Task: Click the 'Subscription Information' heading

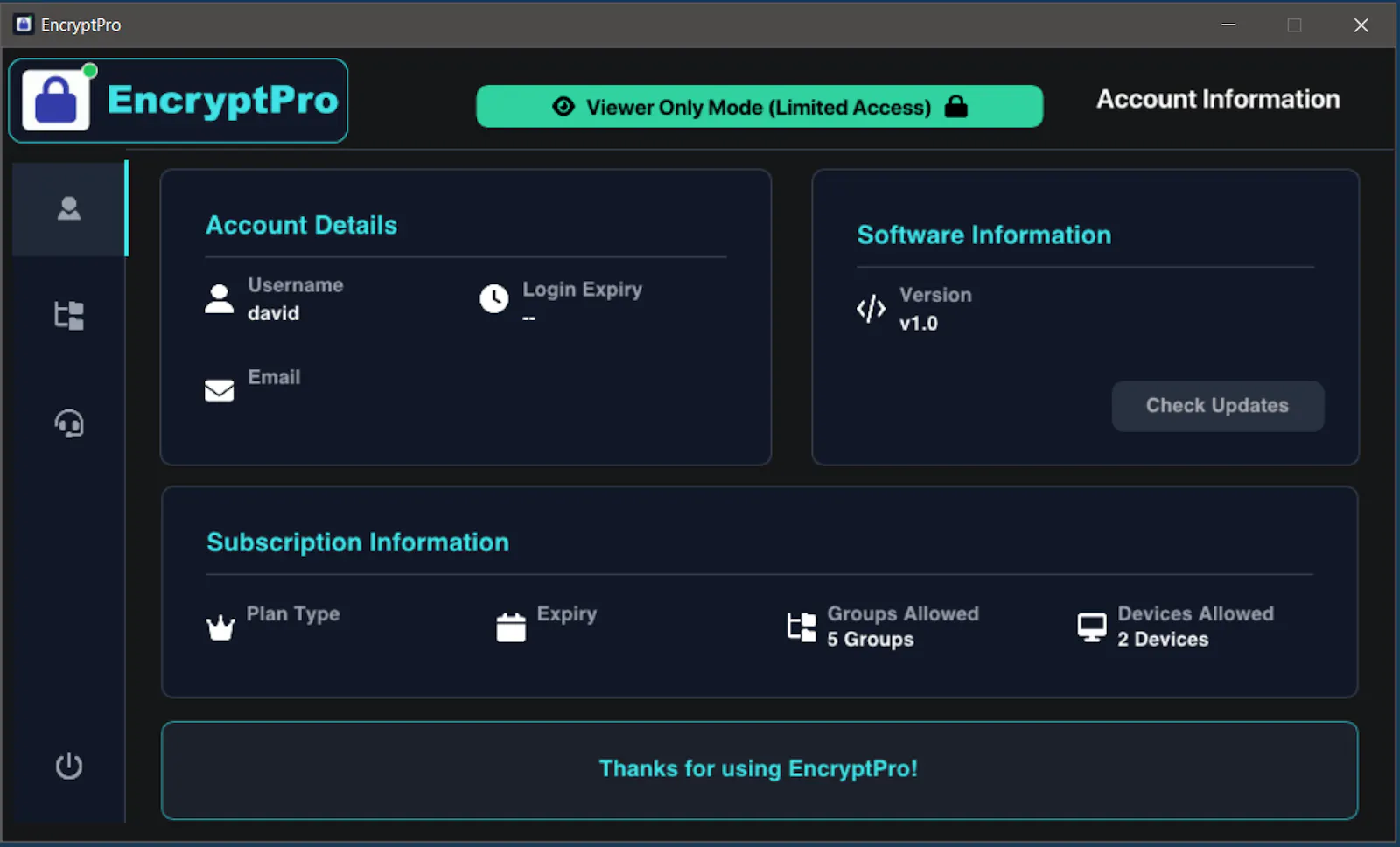Action: 358,542
